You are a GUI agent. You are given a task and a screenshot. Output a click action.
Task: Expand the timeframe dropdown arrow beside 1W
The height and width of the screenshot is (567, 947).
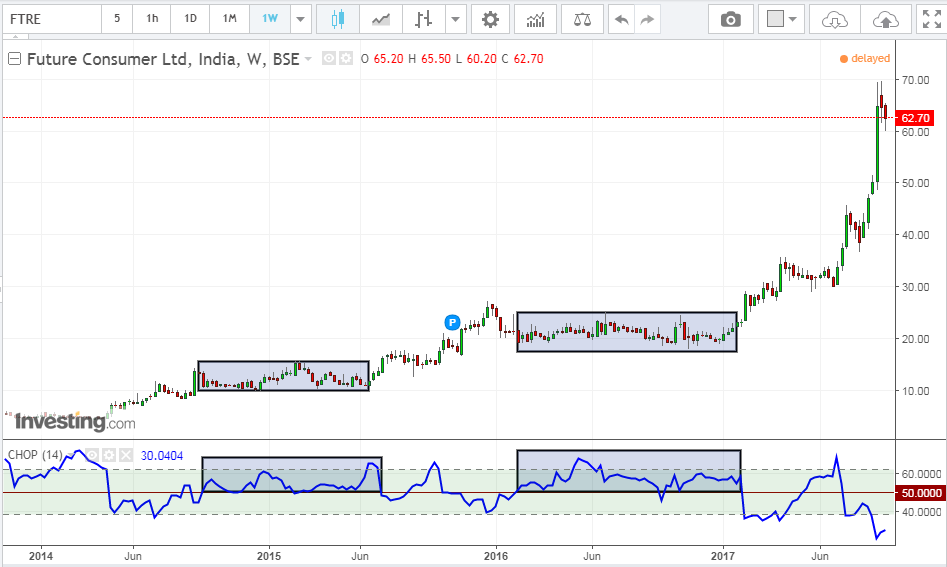tap(300, 19)
